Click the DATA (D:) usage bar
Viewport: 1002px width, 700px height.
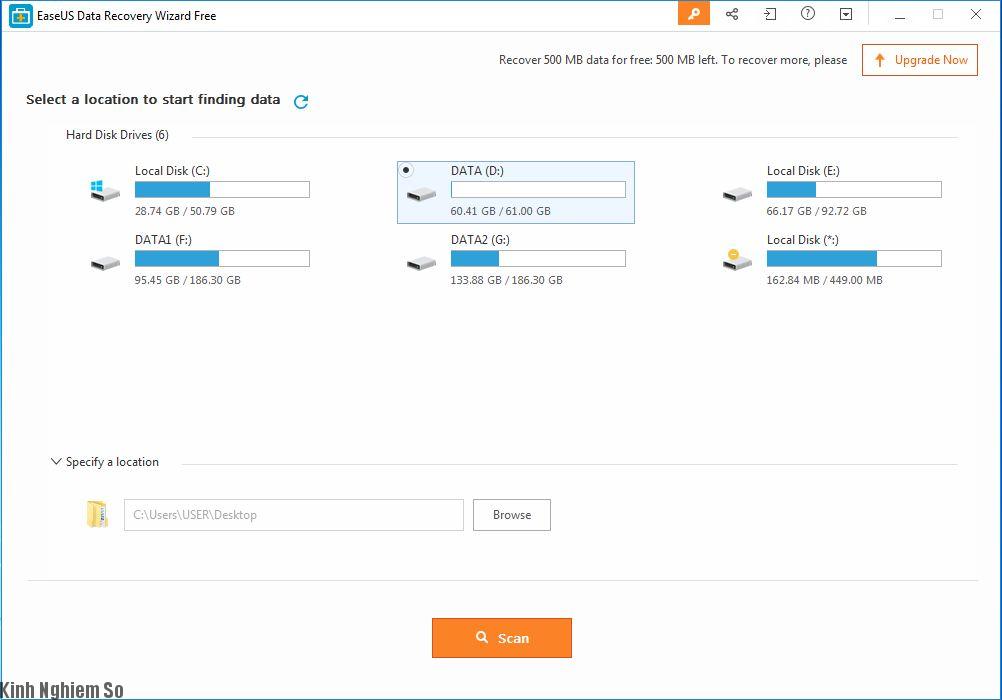[x=538, y=189]
